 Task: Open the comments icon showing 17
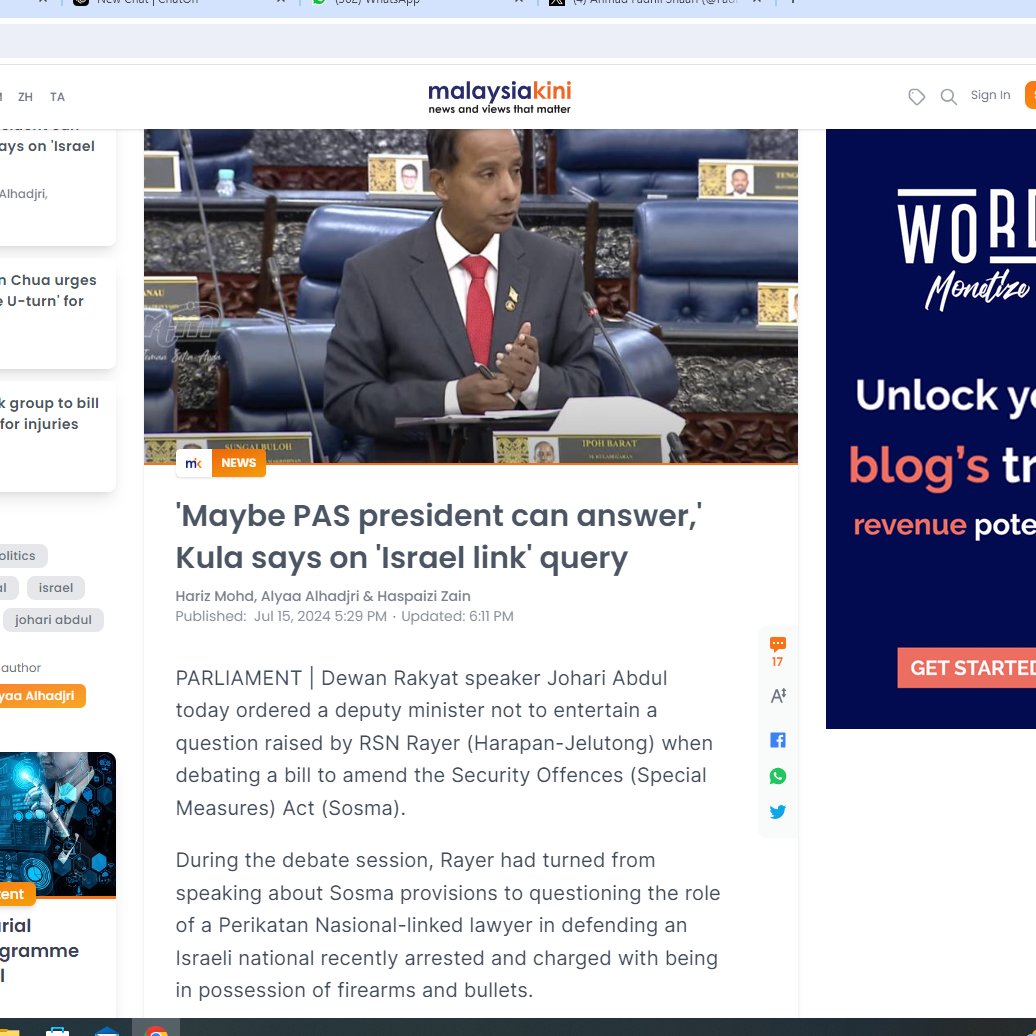point(778,651)
